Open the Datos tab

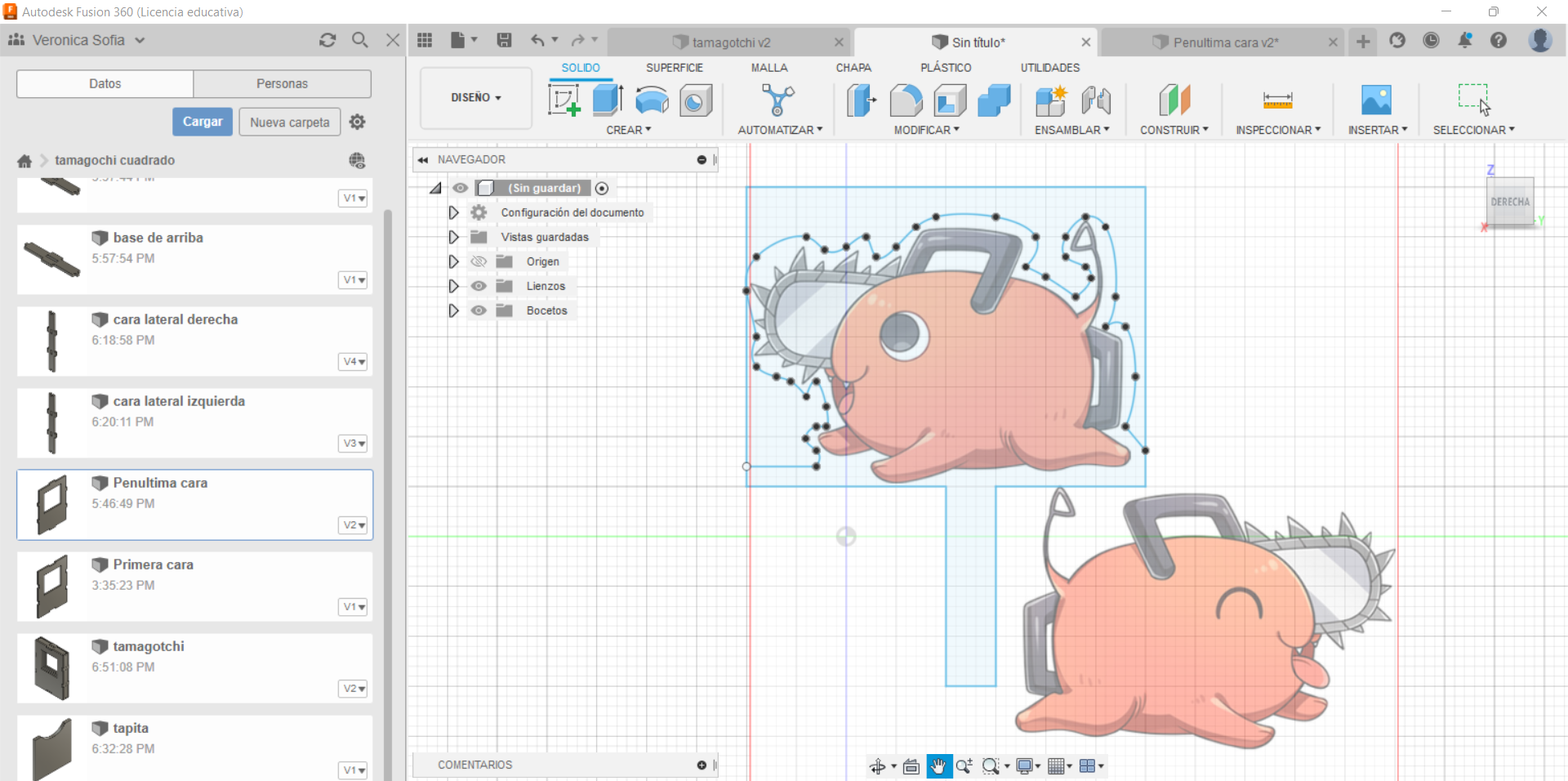click(105, 83)
